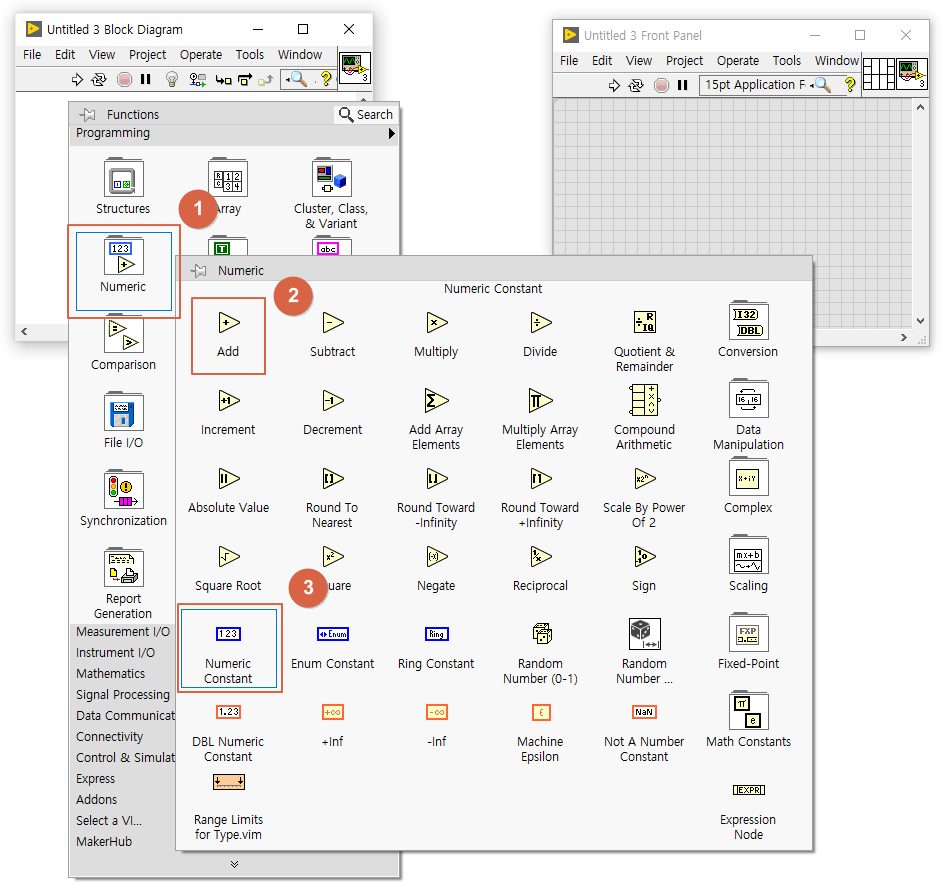Expand the Measurement I/O category
943x883 pixels.
pyautogui.click(x=123, y=632)
